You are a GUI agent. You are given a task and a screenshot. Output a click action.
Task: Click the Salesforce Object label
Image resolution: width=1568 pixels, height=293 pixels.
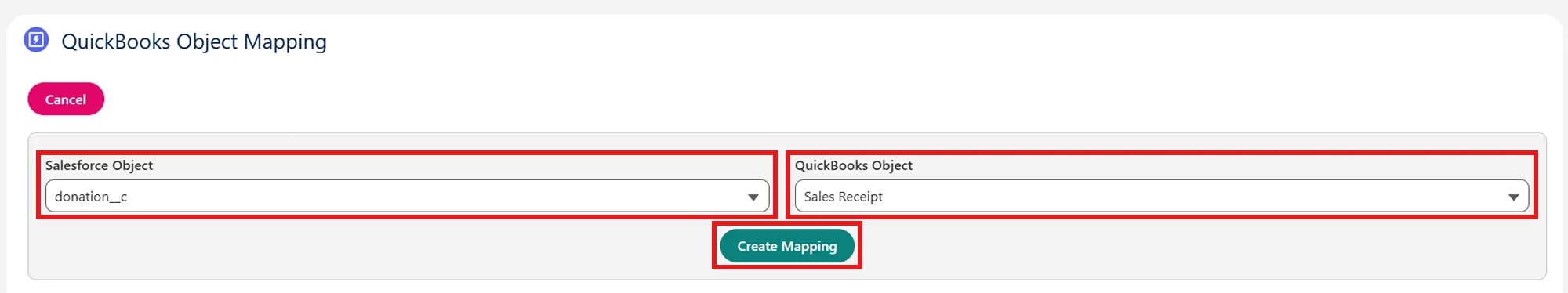tap(99, 165)
